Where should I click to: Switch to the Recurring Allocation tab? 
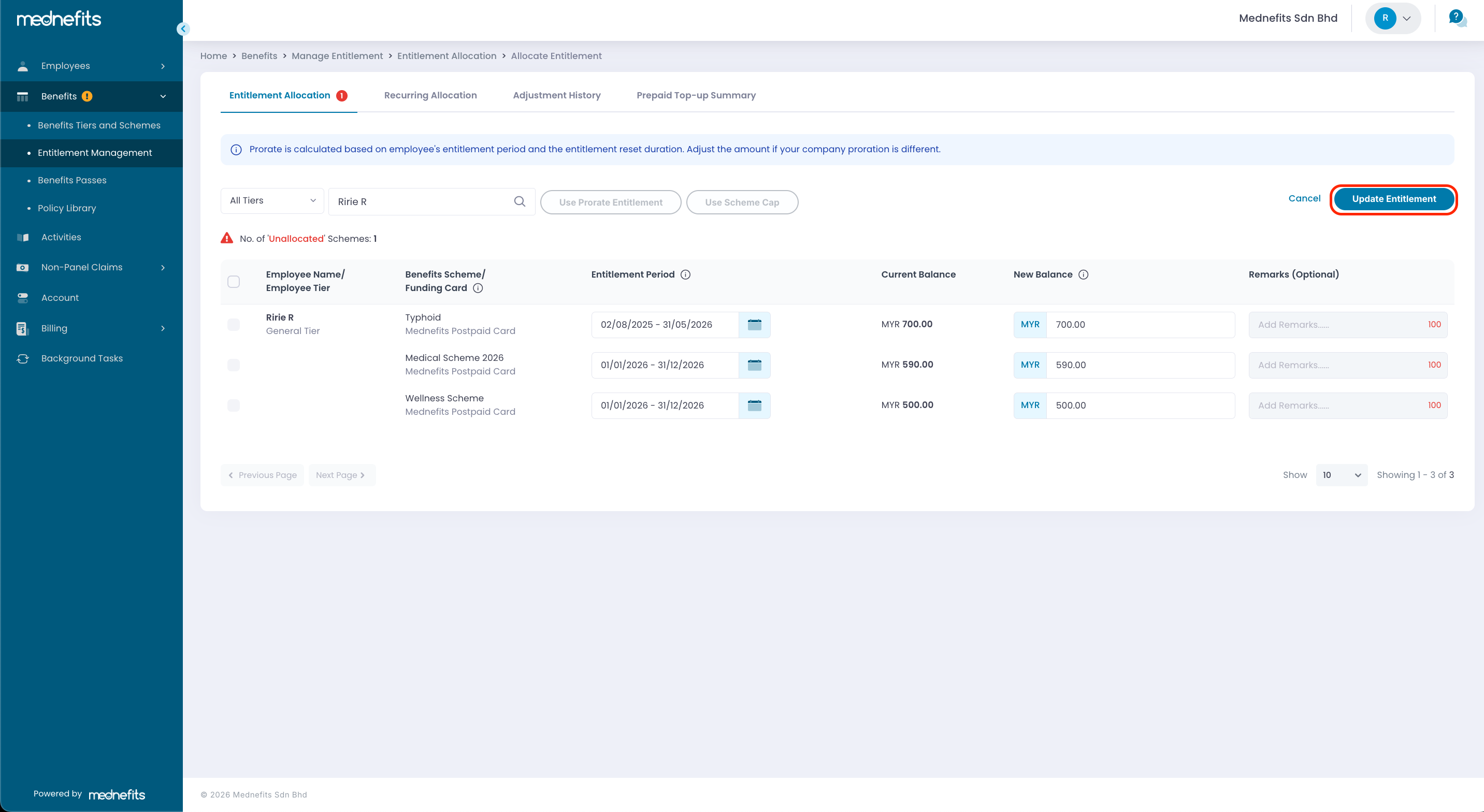point(430,96)
